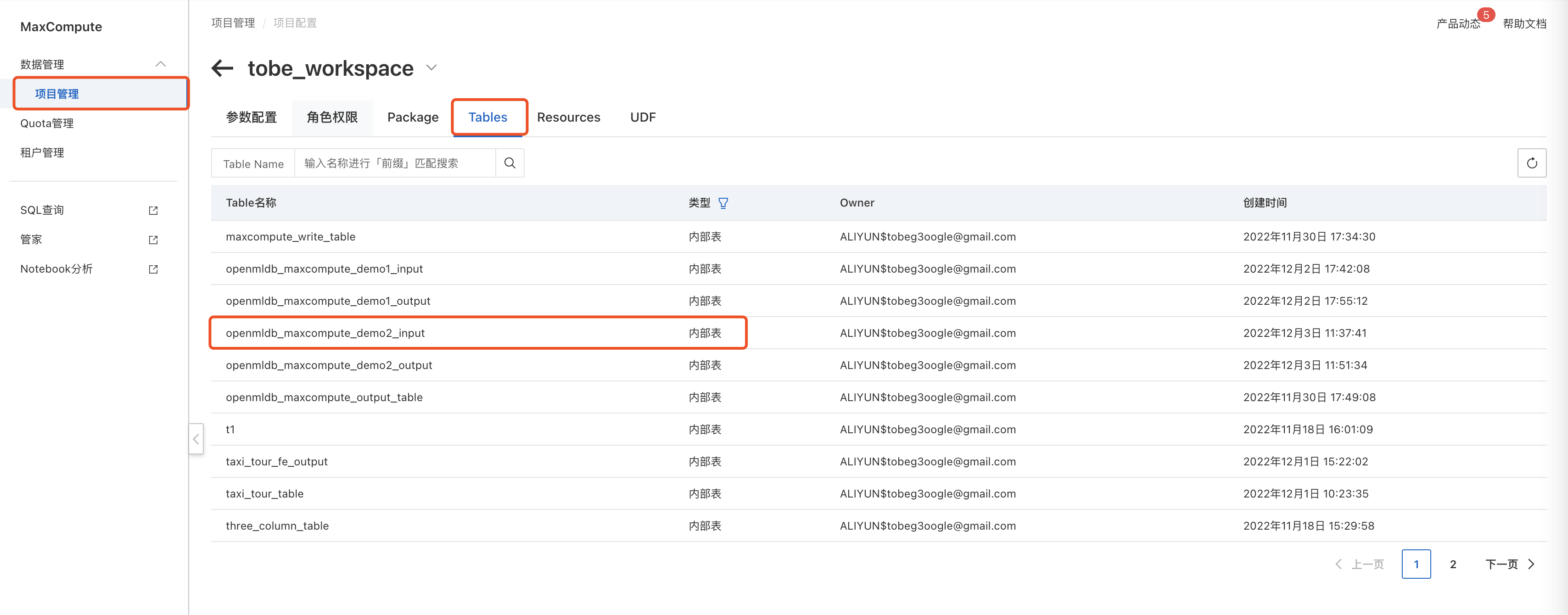
Task: Click the refresh/reload icon on right
Action: pyautogui.click(x=1533, y=163)
